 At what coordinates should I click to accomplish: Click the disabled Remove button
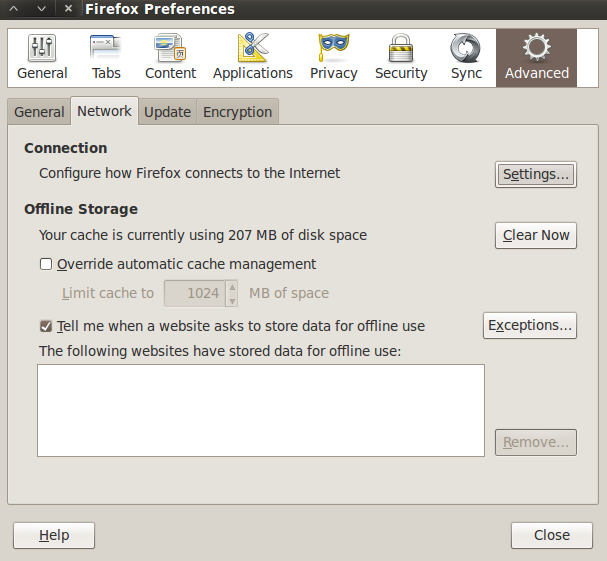[536, 442]
